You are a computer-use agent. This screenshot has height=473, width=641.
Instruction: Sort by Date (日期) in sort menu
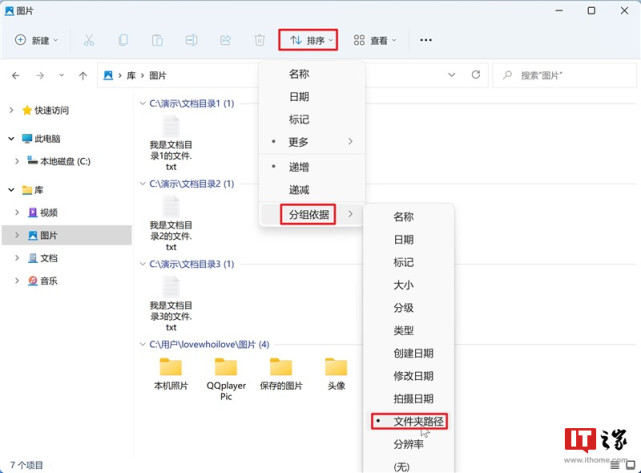pos(312,97)
